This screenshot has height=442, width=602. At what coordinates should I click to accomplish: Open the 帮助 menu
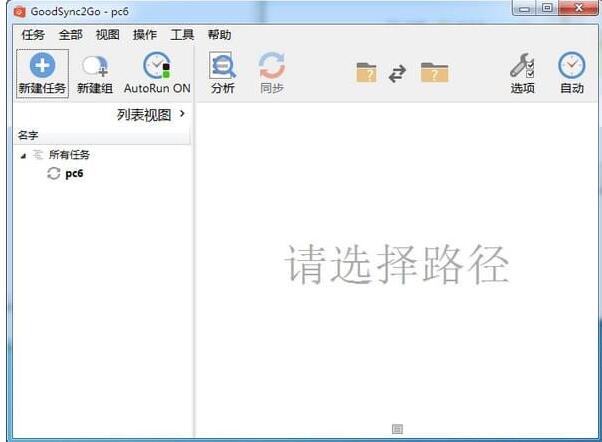point(219,35)
